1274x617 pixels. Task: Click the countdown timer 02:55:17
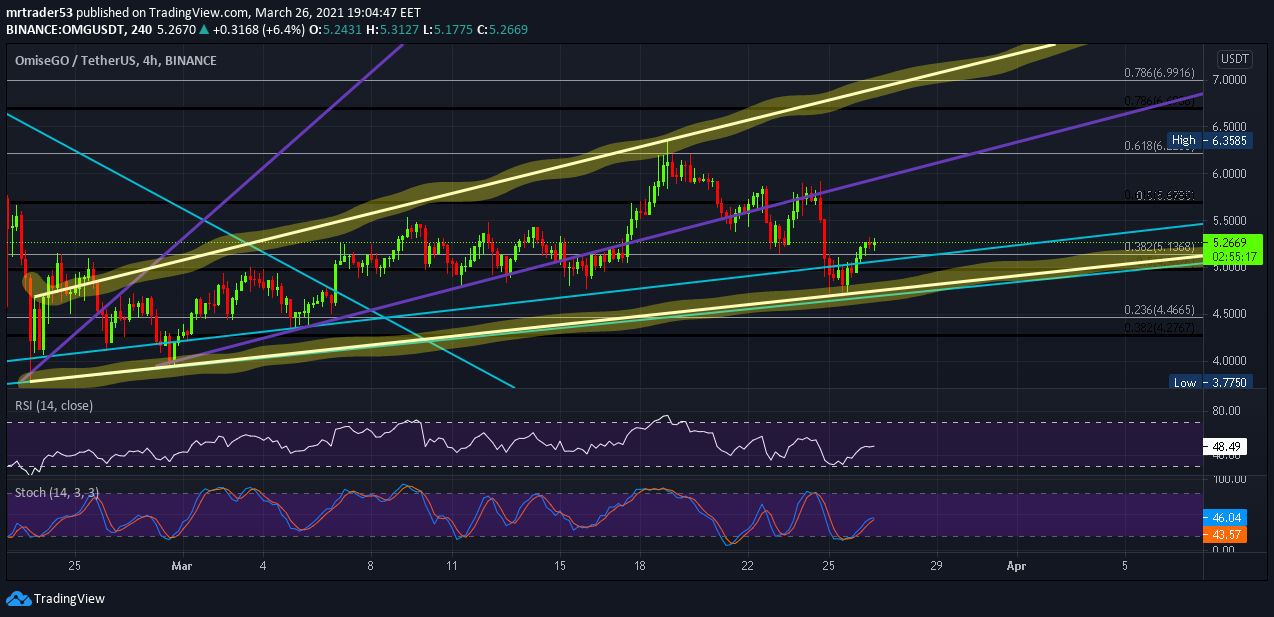click(1236, 256)
